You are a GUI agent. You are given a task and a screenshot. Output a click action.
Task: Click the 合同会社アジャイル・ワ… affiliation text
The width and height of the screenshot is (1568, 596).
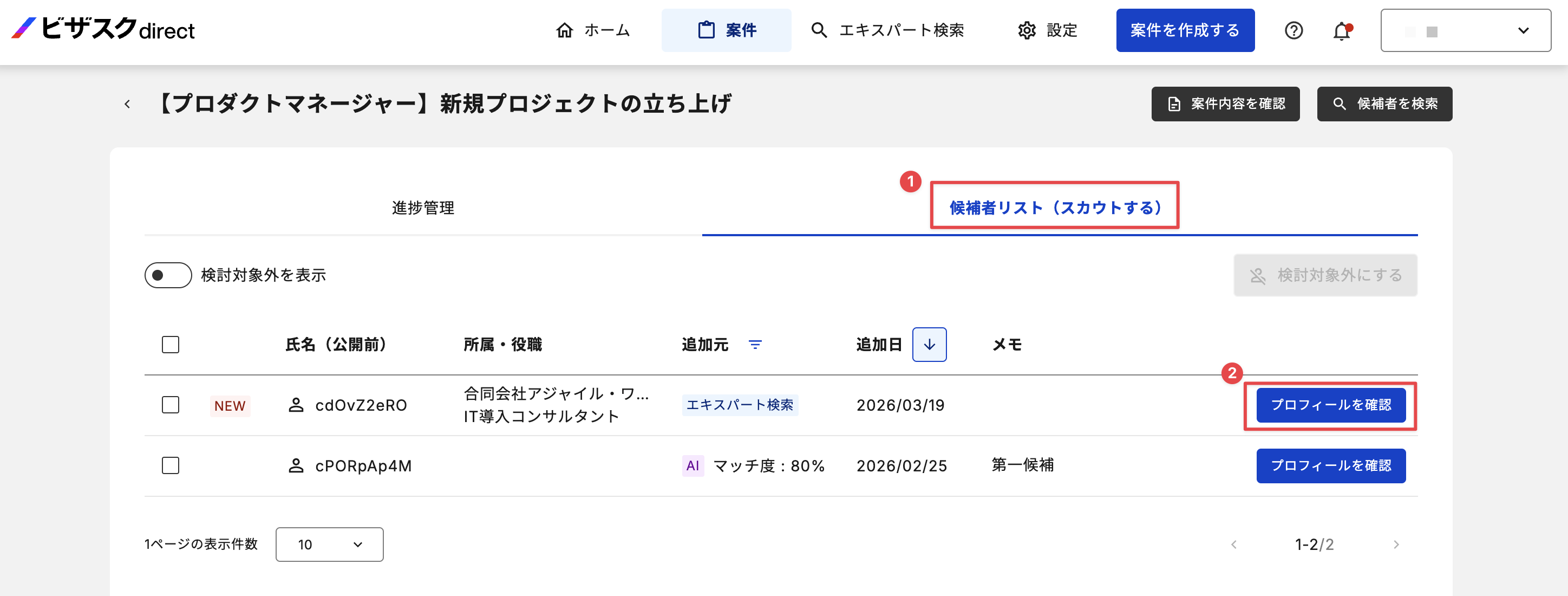(x=557, y=394)
